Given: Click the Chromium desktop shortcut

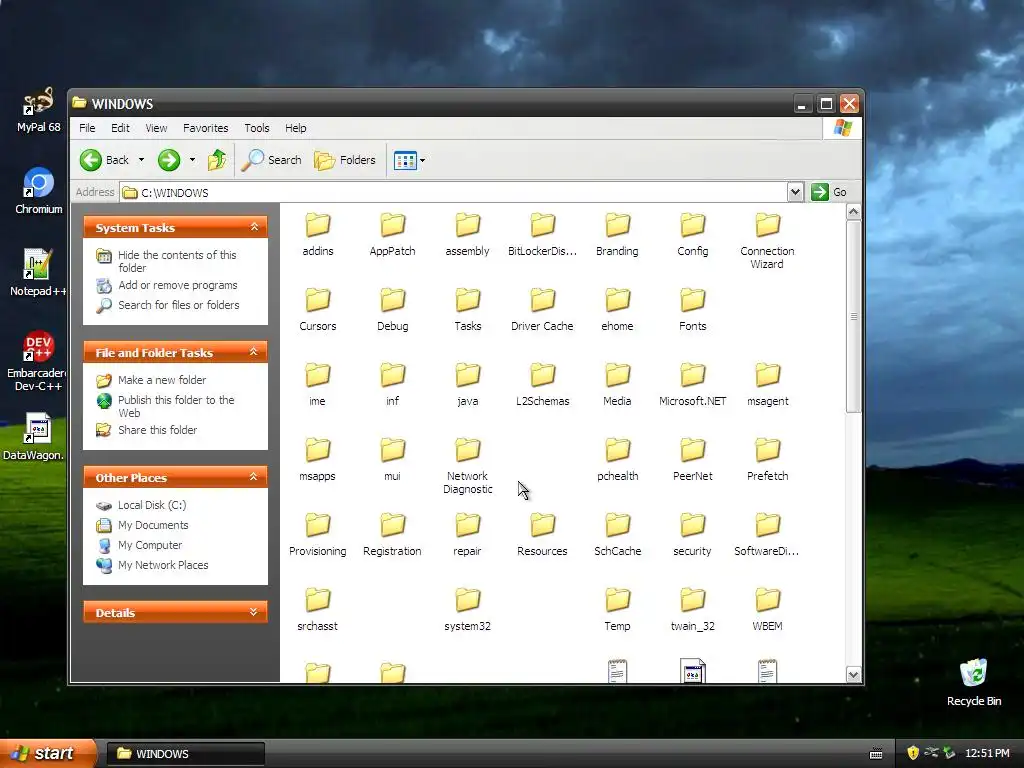Looking at the screenshot, I should coord(39,191).
